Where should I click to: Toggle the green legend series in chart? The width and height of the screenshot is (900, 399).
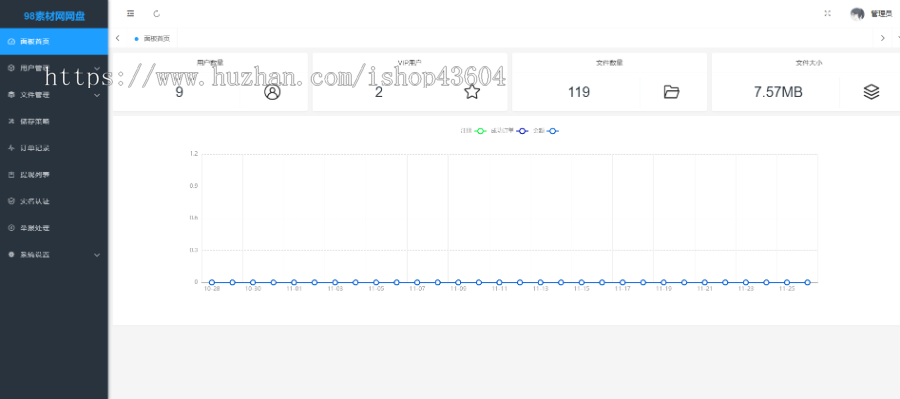(474, 131)
